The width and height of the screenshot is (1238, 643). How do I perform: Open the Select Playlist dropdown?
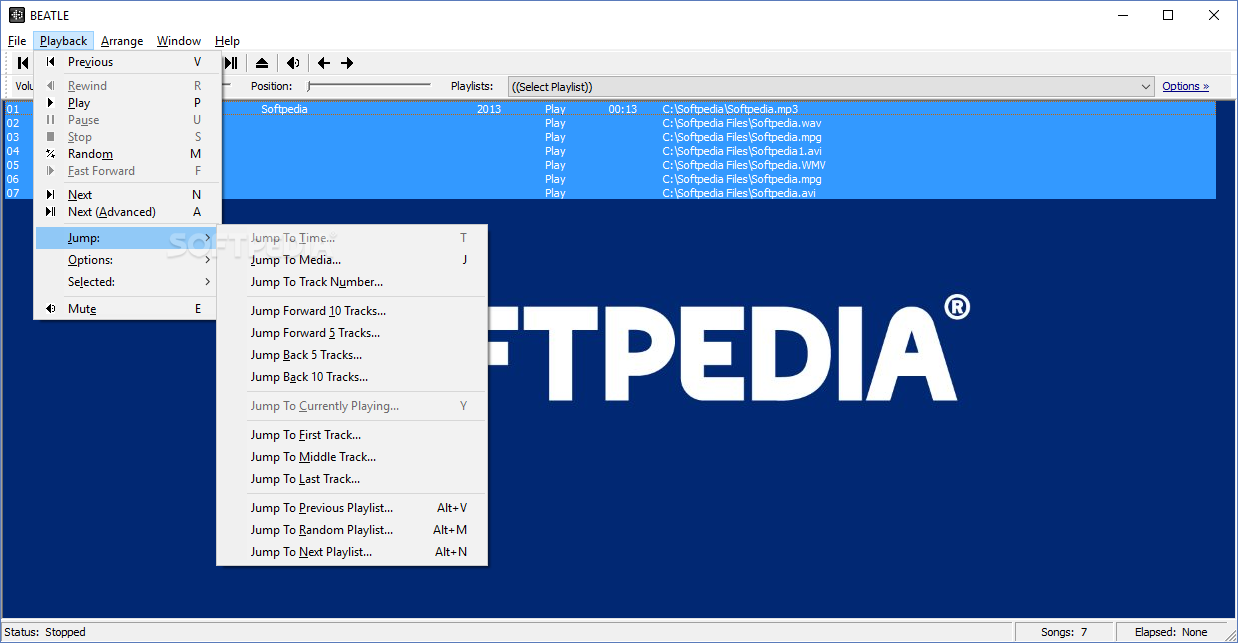(x=831, y=87)
